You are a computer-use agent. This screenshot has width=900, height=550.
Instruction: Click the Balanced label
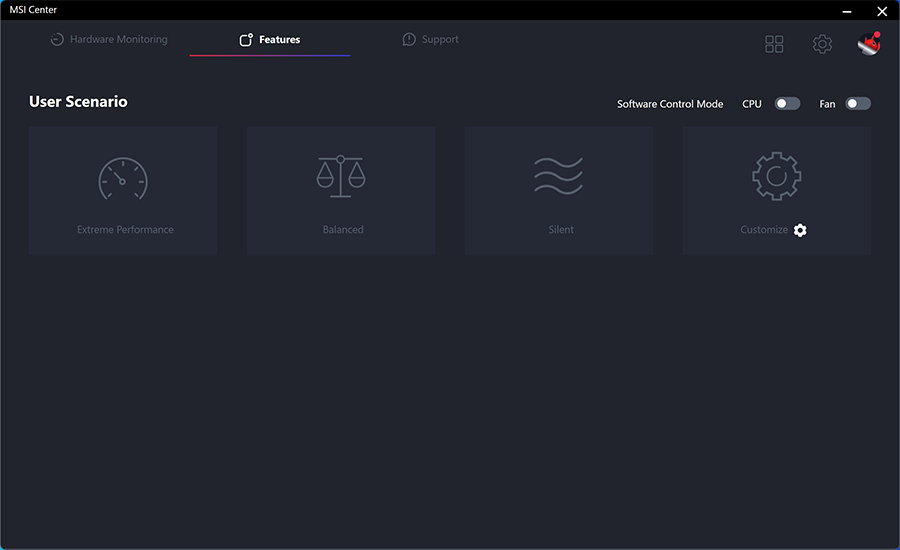click(343, 230)
